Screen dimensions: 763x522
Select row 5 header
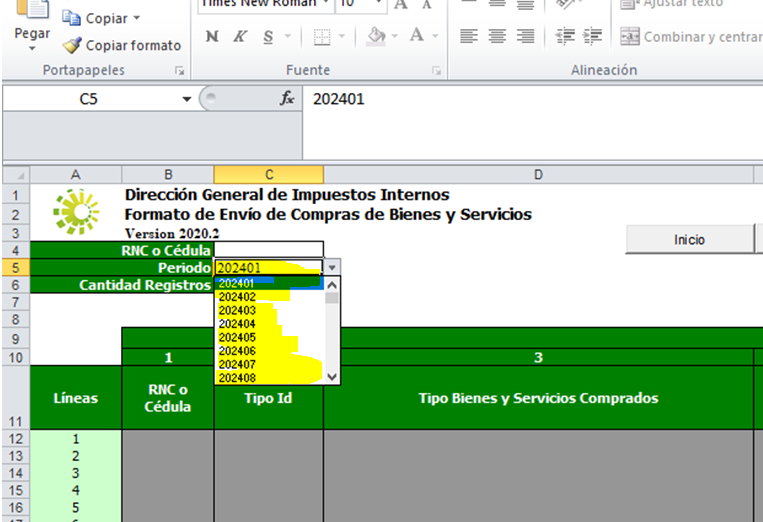pyautogui.click(x=16, y=268)
